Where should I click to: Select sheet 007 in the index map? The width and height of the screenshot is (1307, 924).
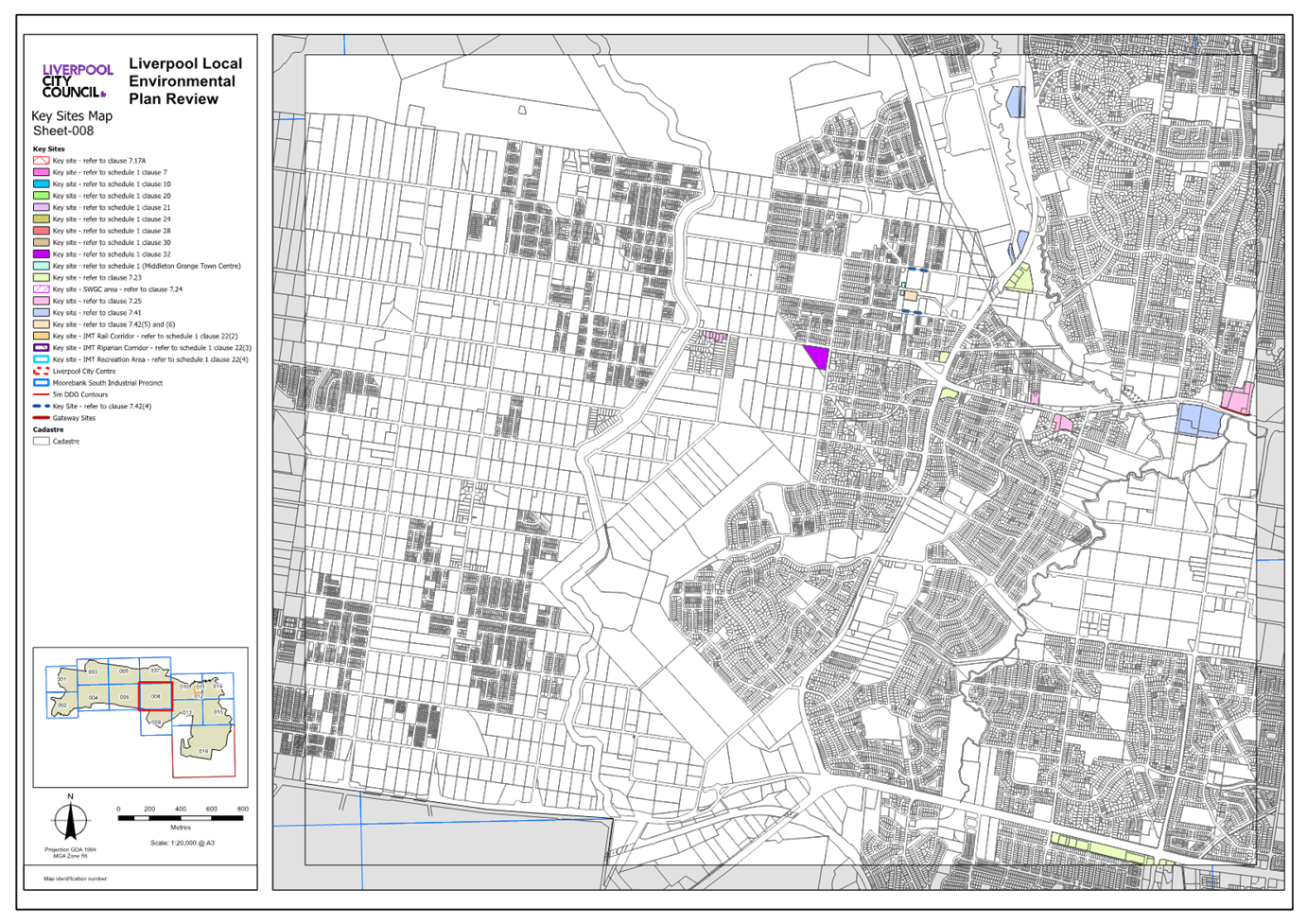[155, 670]
